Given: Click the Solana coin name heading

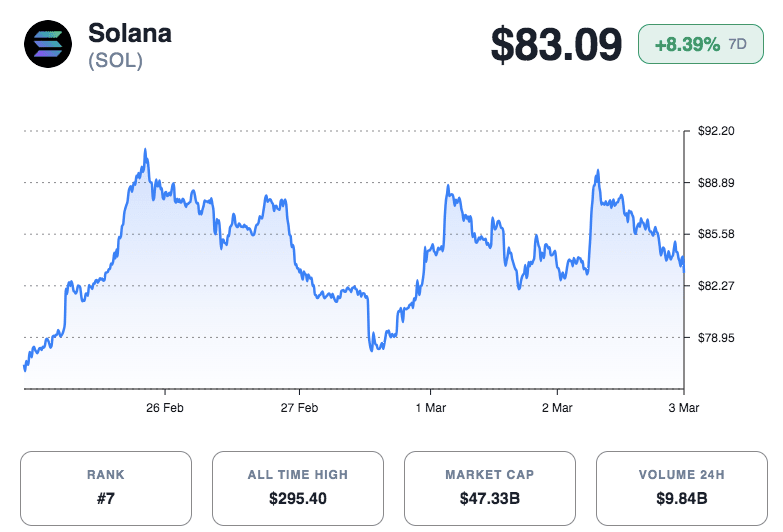Looking at the screenshot, I should click(130, 32).
